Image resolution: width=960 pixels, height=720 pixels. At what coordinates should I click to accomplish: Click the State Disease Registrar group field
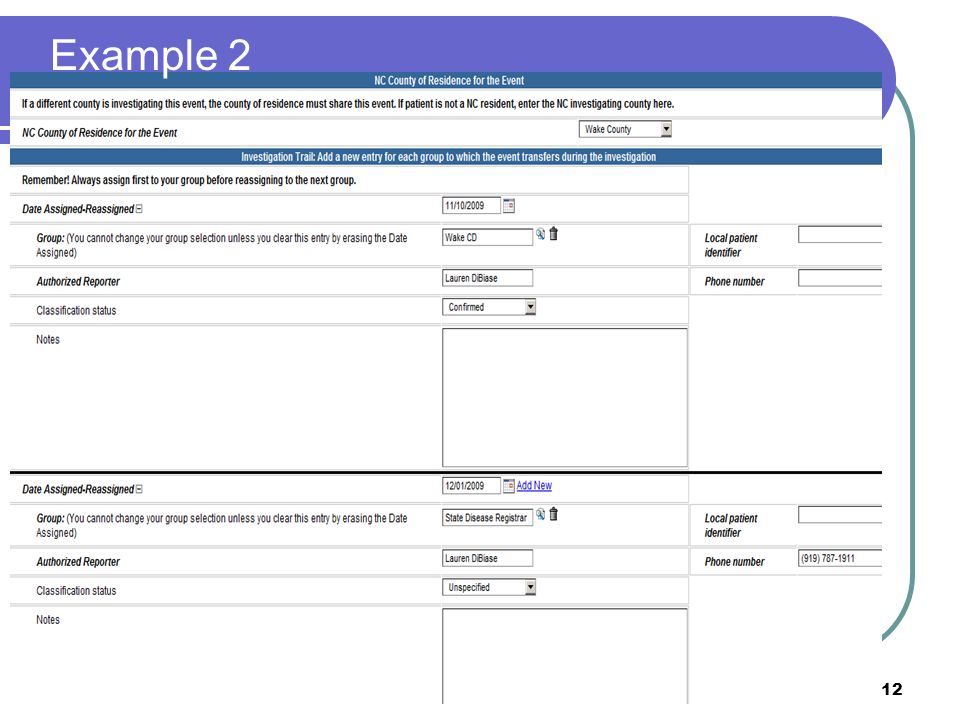pyautogui.click(x=487, y=518)
